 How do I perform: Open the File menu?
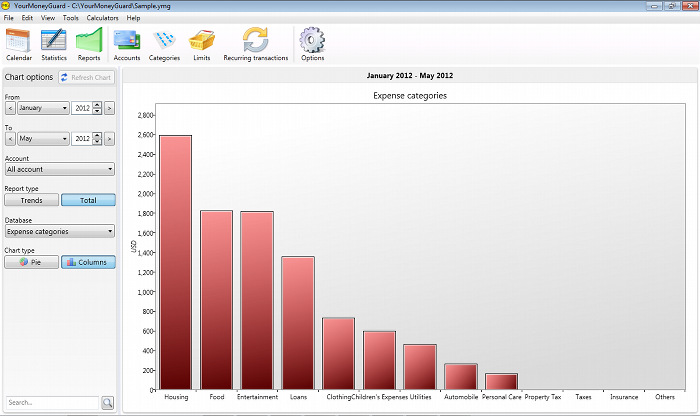(x=8, y=18)
